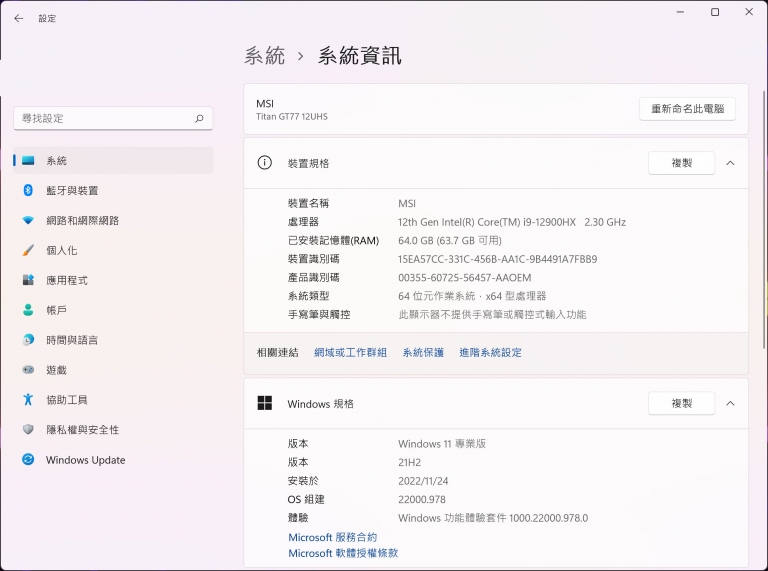Select 時間與語言 in the sidebar

pyautogui.click(x=114, y=340)
